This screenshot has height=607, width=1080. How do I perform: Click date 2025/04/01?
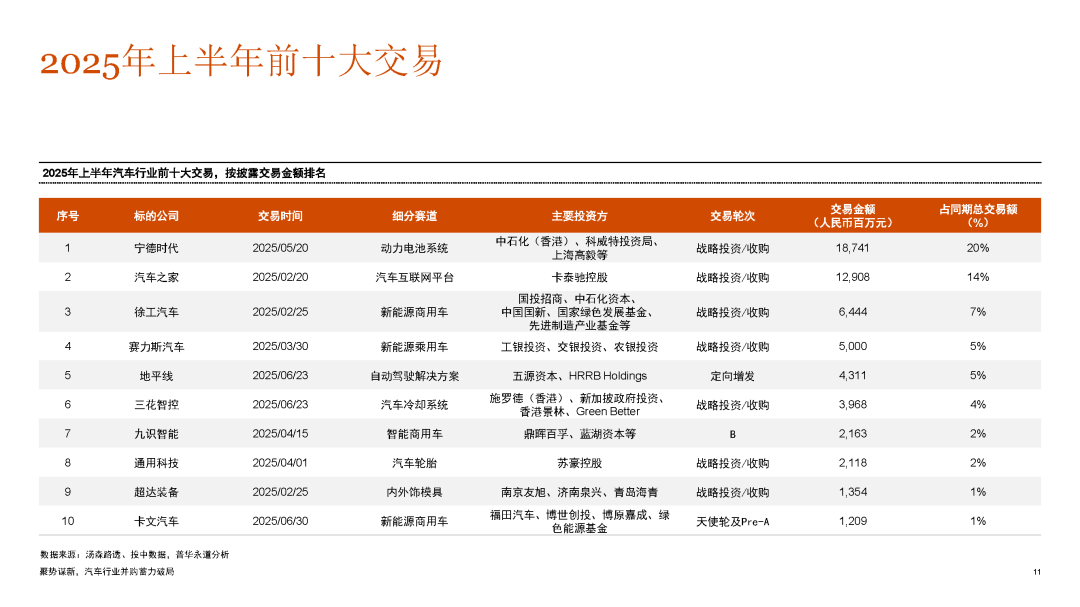pyautogui.click(x=280, y=463)
